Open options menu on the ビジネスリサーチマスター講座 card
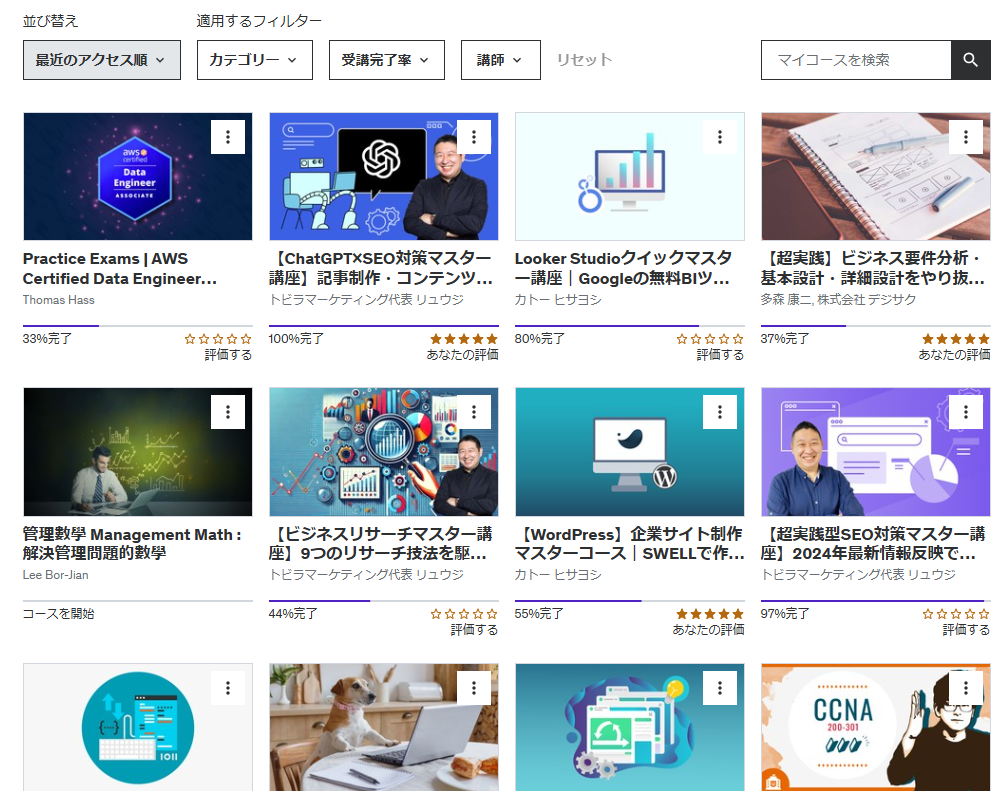This screenshot has width=997, height=791. pyautogui.click(x=473, y=411)
